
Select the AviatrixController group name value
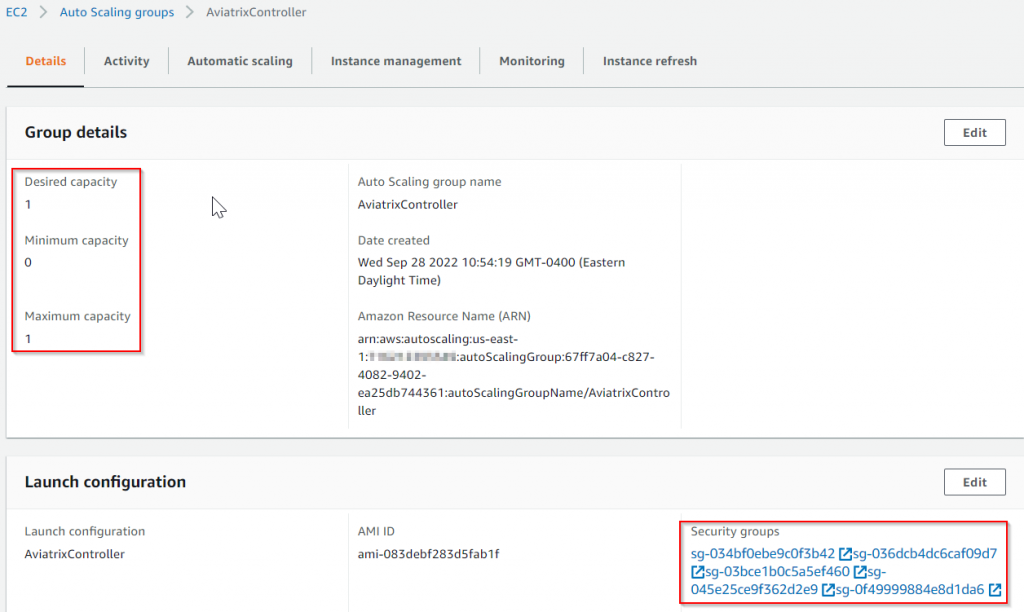click(408, 204)
